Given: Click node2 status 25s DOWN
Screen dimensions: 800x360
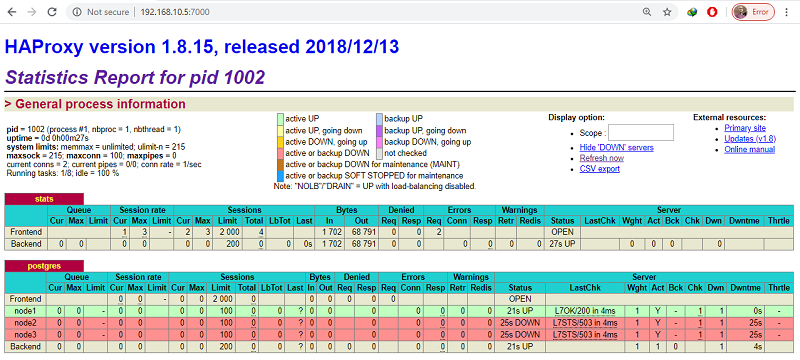Looking at the screenshot, I should 520,323.
